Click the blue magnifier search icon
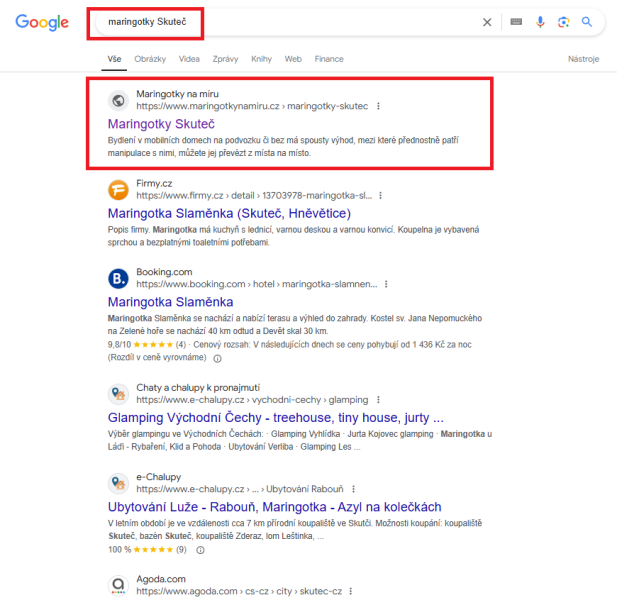 pyautogui.click(x=587, y=22)
